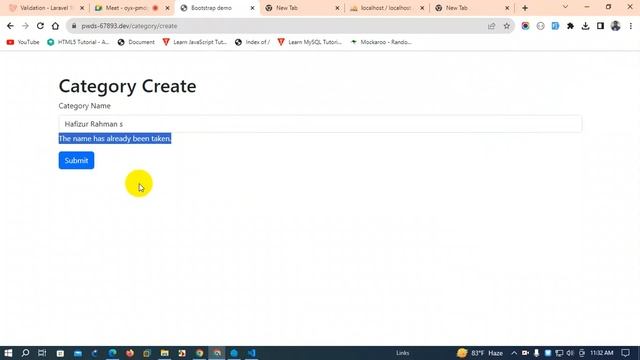
Task: Go back to the previous page
Action: point(10,26)
